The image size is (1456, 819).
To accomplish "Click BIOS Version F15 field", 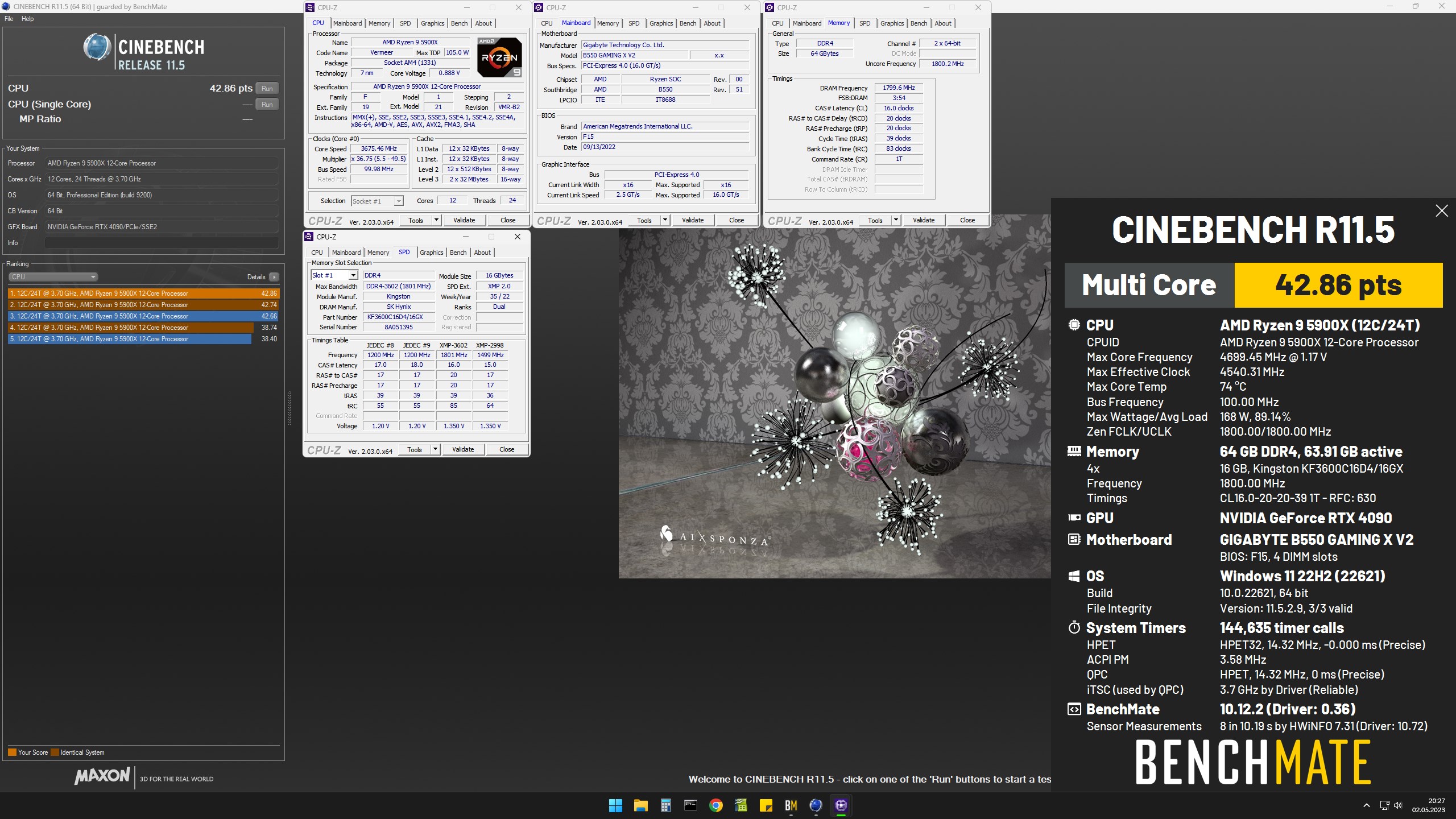I will tap(665, 136).
